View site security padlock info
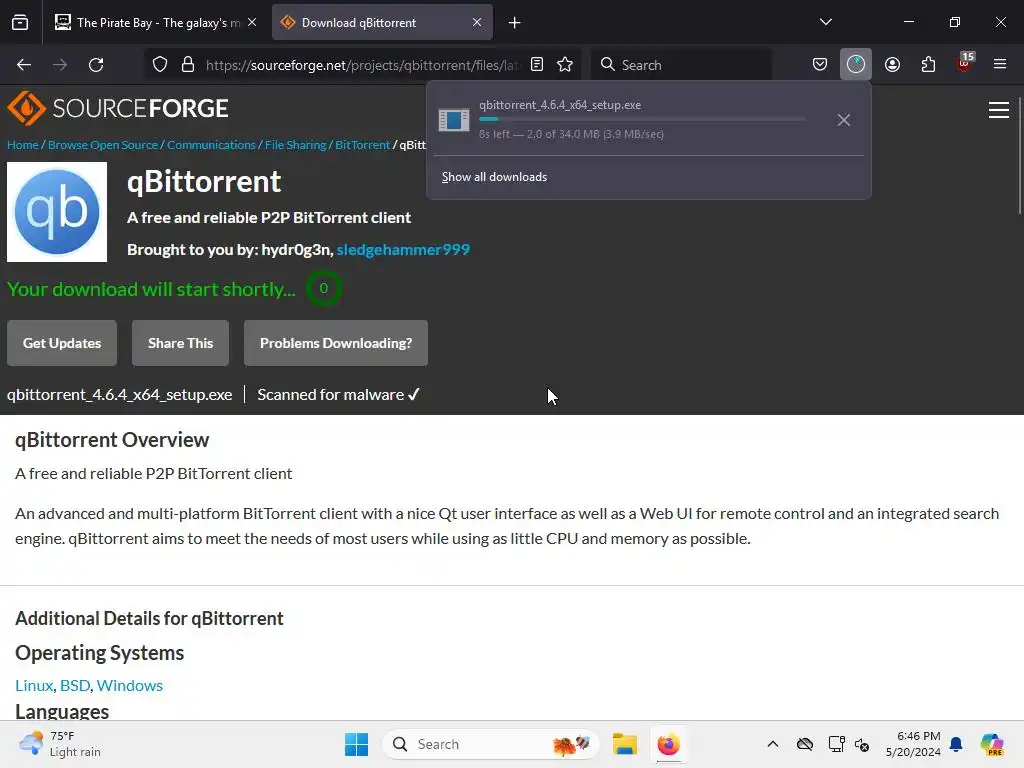This screenshot has width=1024, height=768. (x=188, y=65)
